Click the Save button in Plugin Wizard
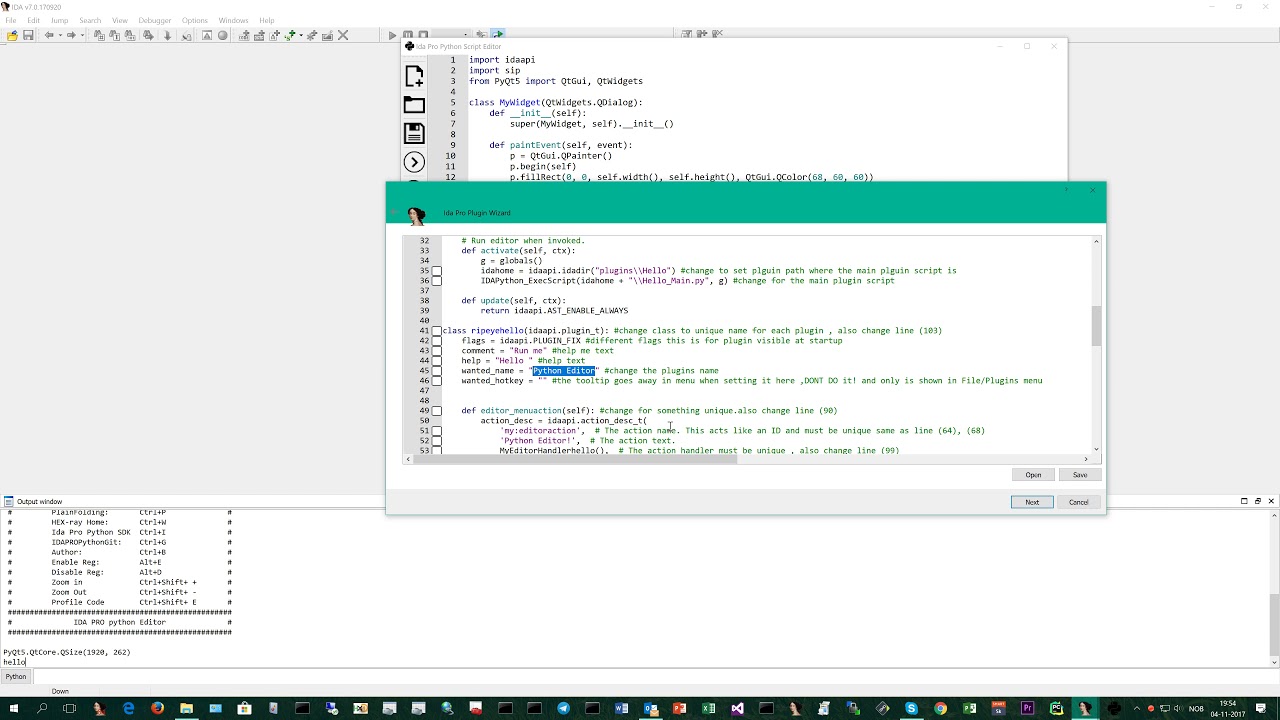The width and height of the screenshot is (1280, 720). coord(1080,475)
